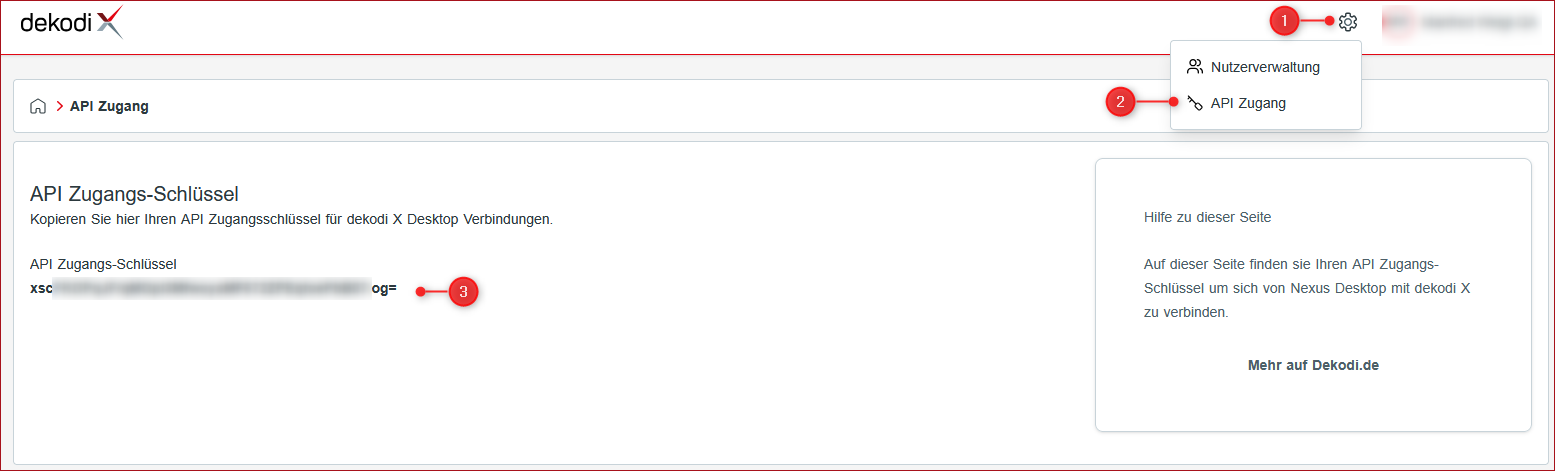This screenshot has width=1555, height=471.
Task: Open the settings gear menu
Action: tap(1347, 21)
